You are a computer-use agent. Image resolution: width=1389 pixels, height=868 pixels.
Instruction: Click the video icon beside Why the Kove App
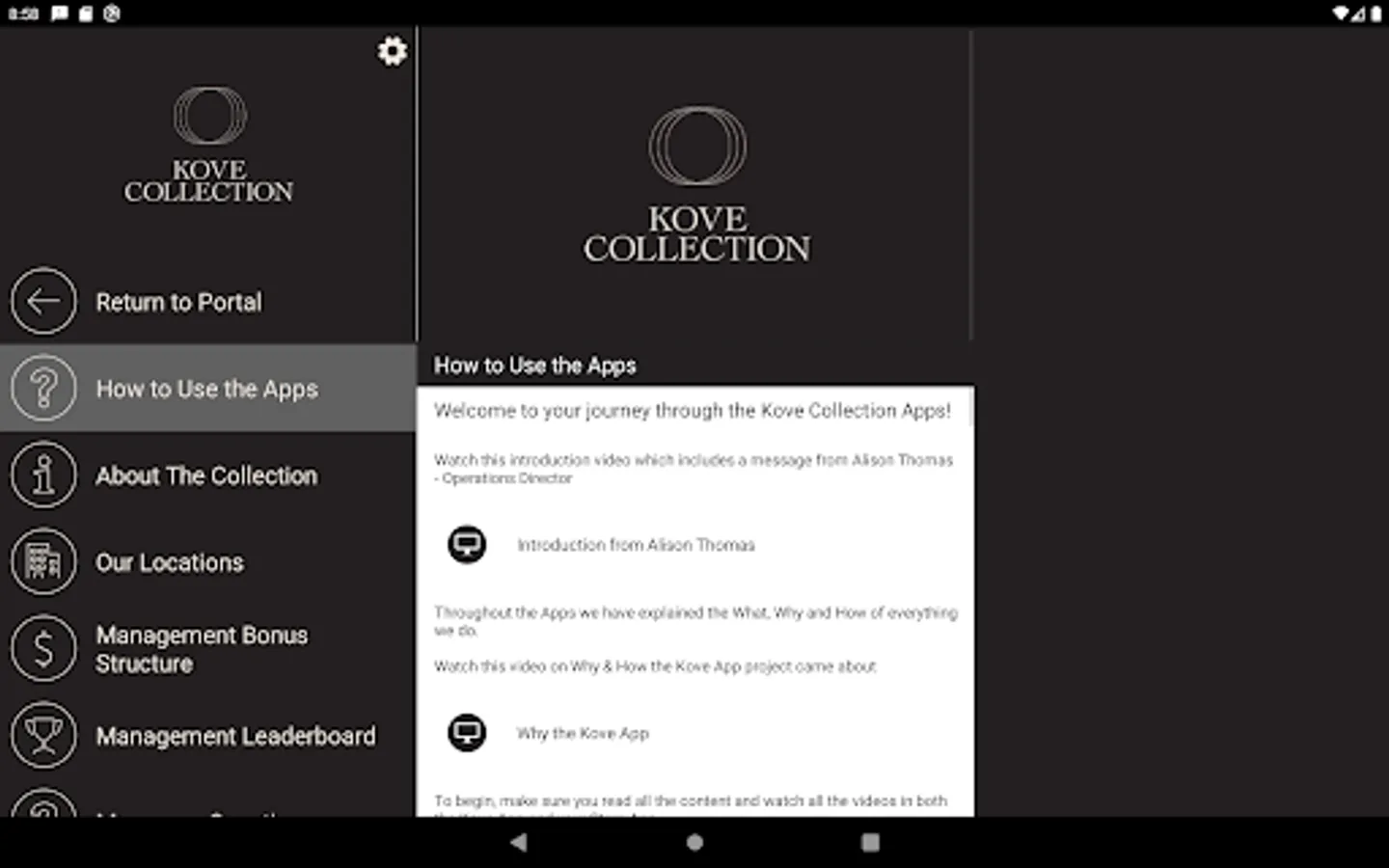(x=467, y=732)
